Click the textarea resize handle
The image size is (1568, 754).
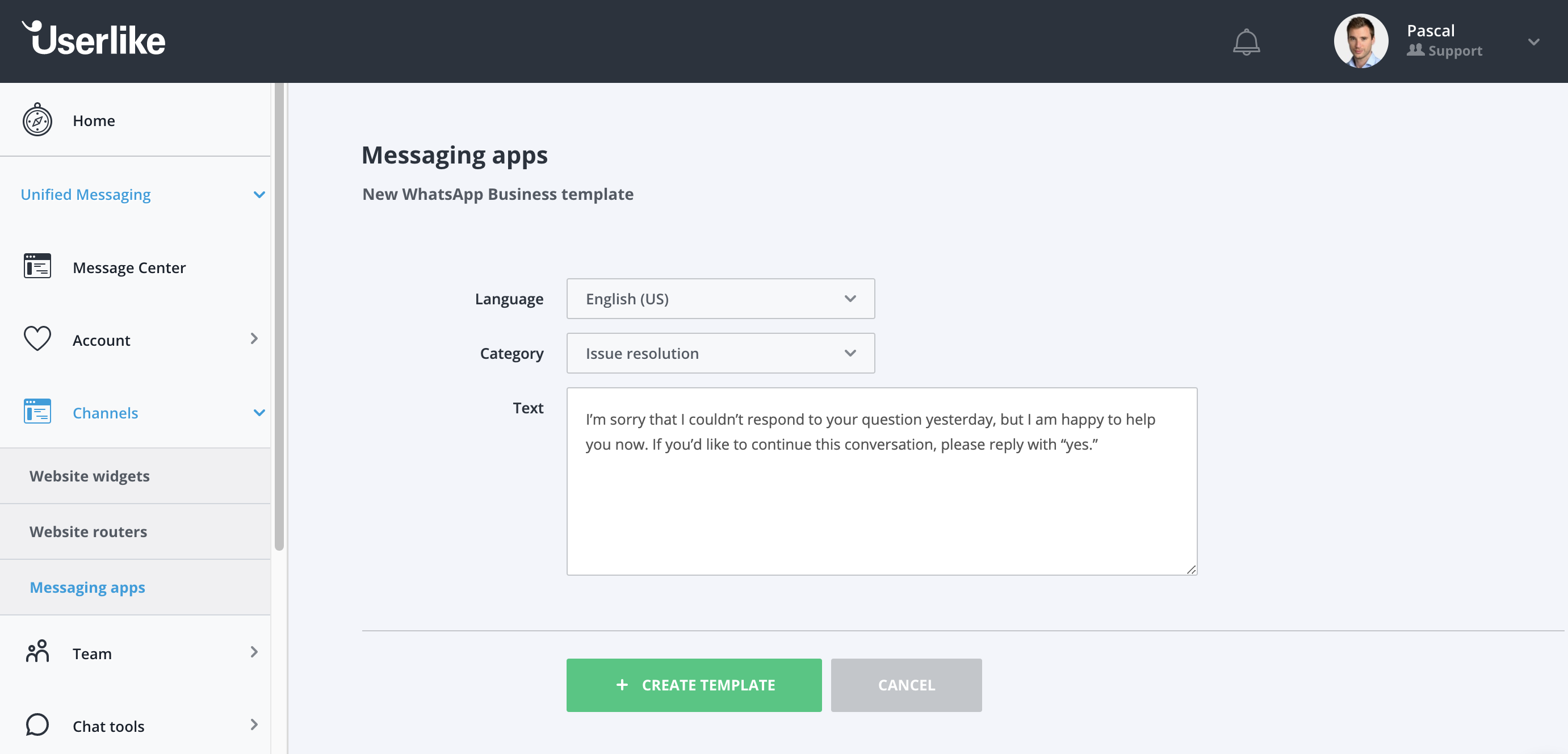point(1190,569)
